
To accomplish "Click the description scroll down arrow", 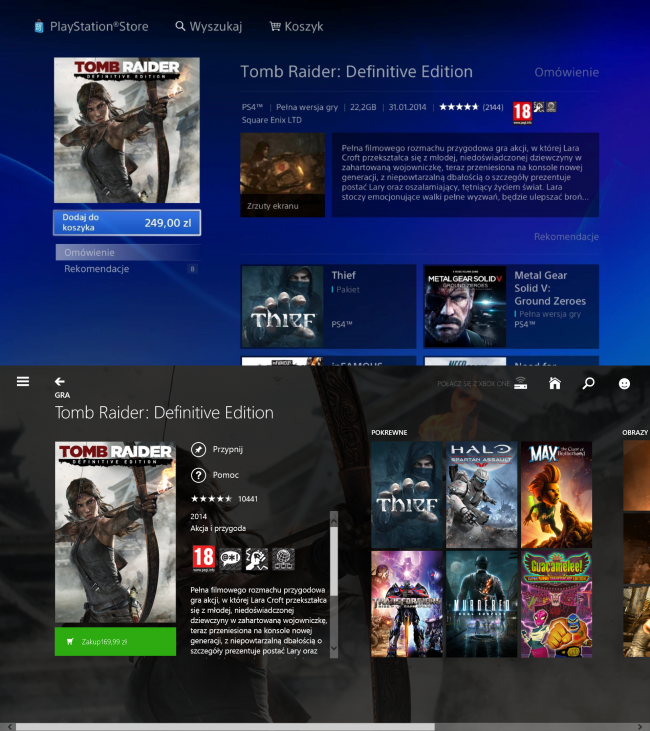I will click(333, 648).
